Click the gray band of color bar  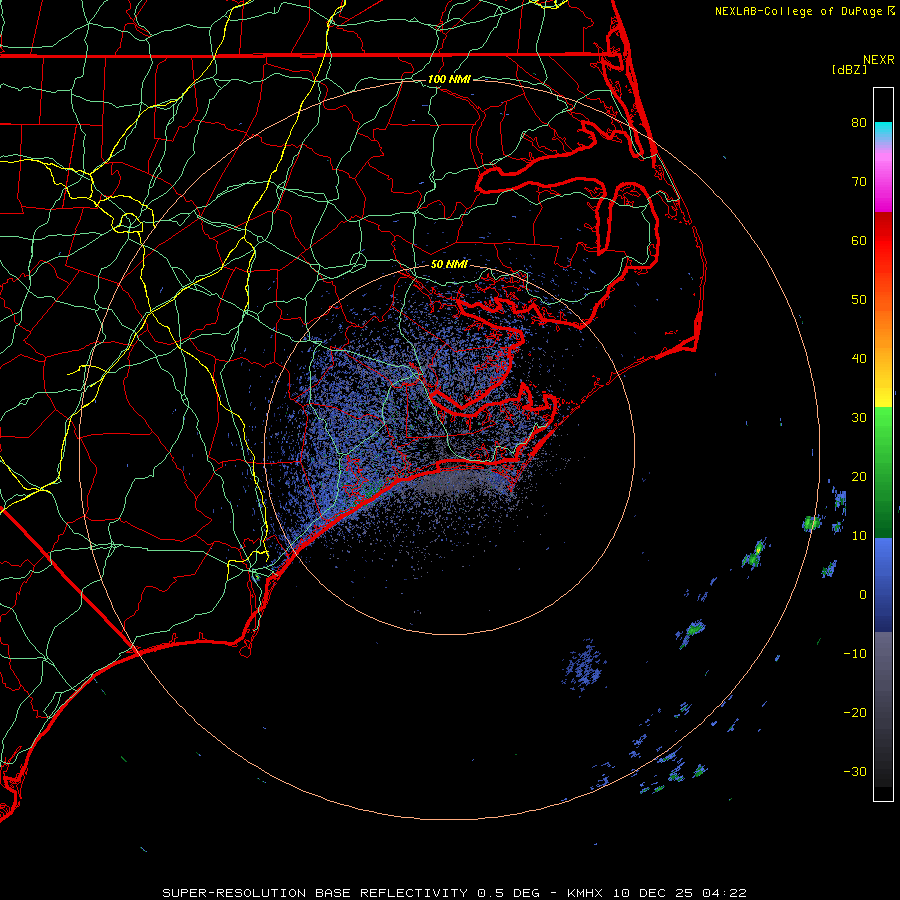coord(883,709)
